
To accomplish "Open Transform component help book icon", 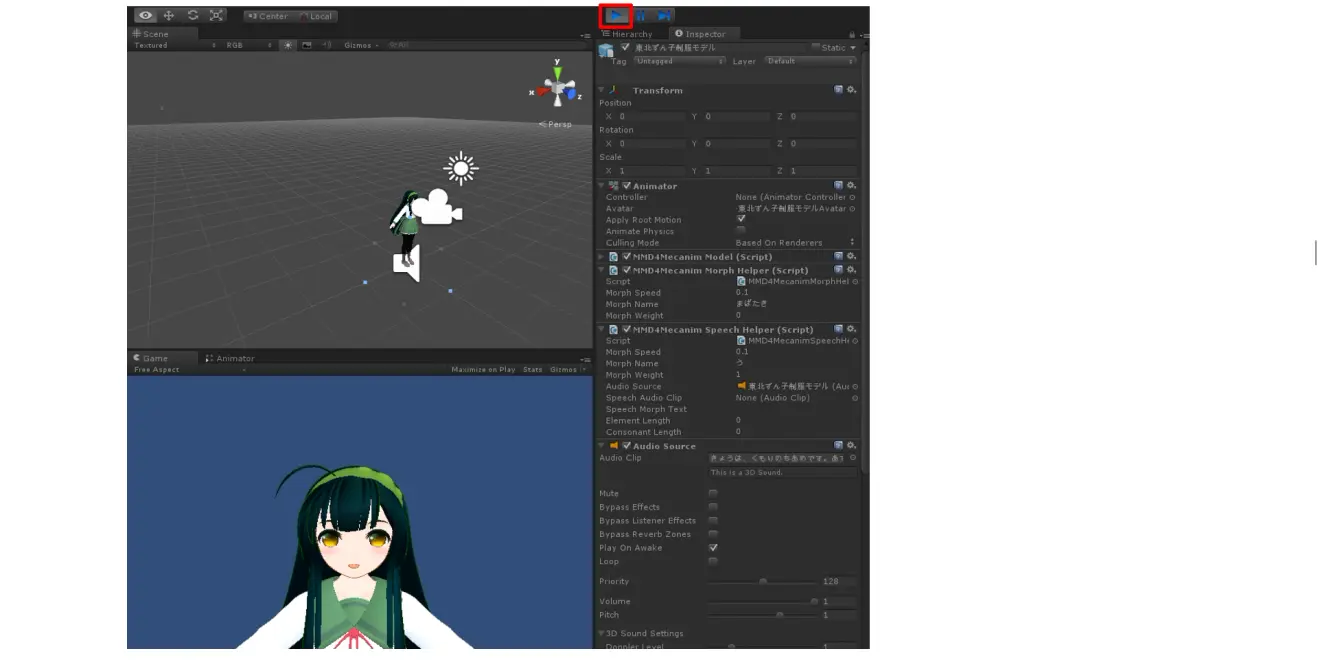I will [839, 90].
